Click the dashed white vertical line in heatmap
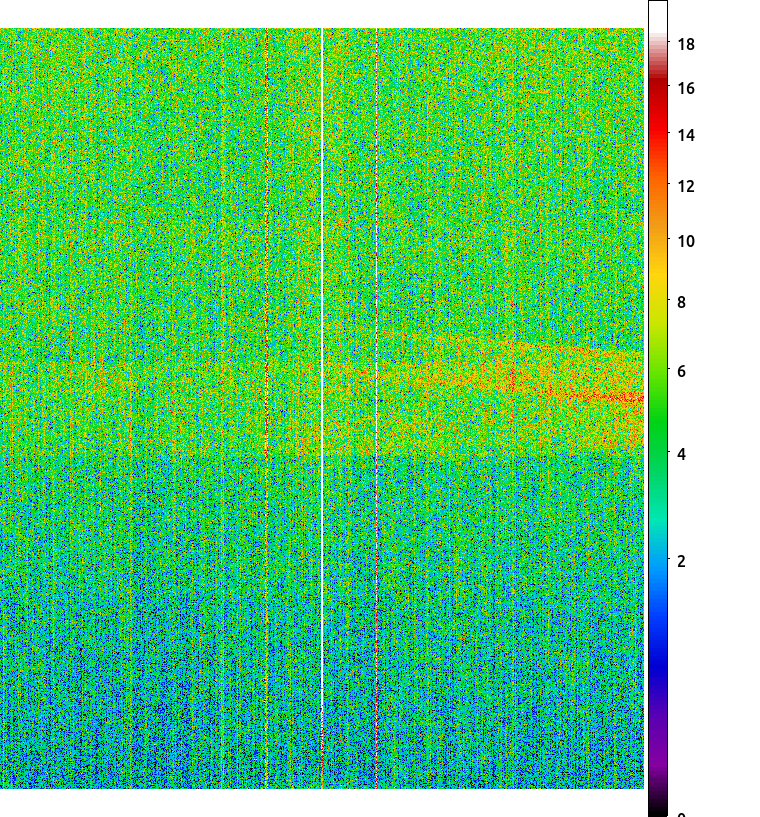760x817 pixels. pos(377,408)
